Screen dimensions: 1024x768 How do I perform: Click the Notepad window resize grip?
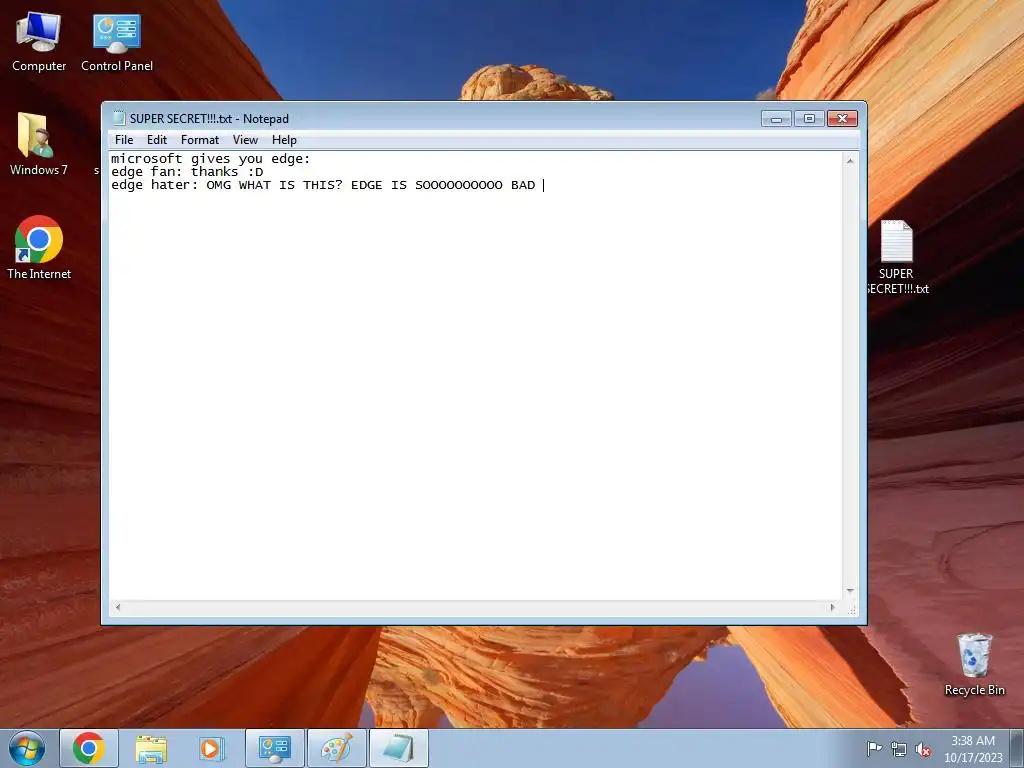[851, 609]
